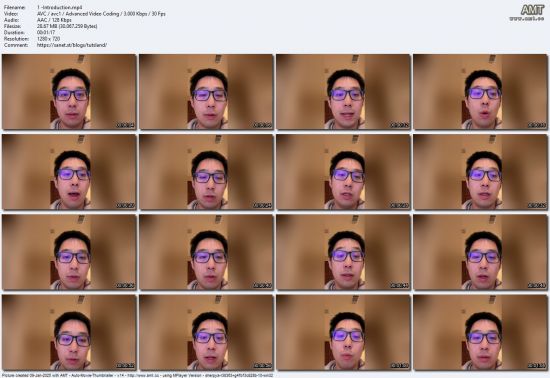This screenshot has width=550, height=378.
Task: Select second thumbnail in the third row
Action: click(x=206, y=252)
